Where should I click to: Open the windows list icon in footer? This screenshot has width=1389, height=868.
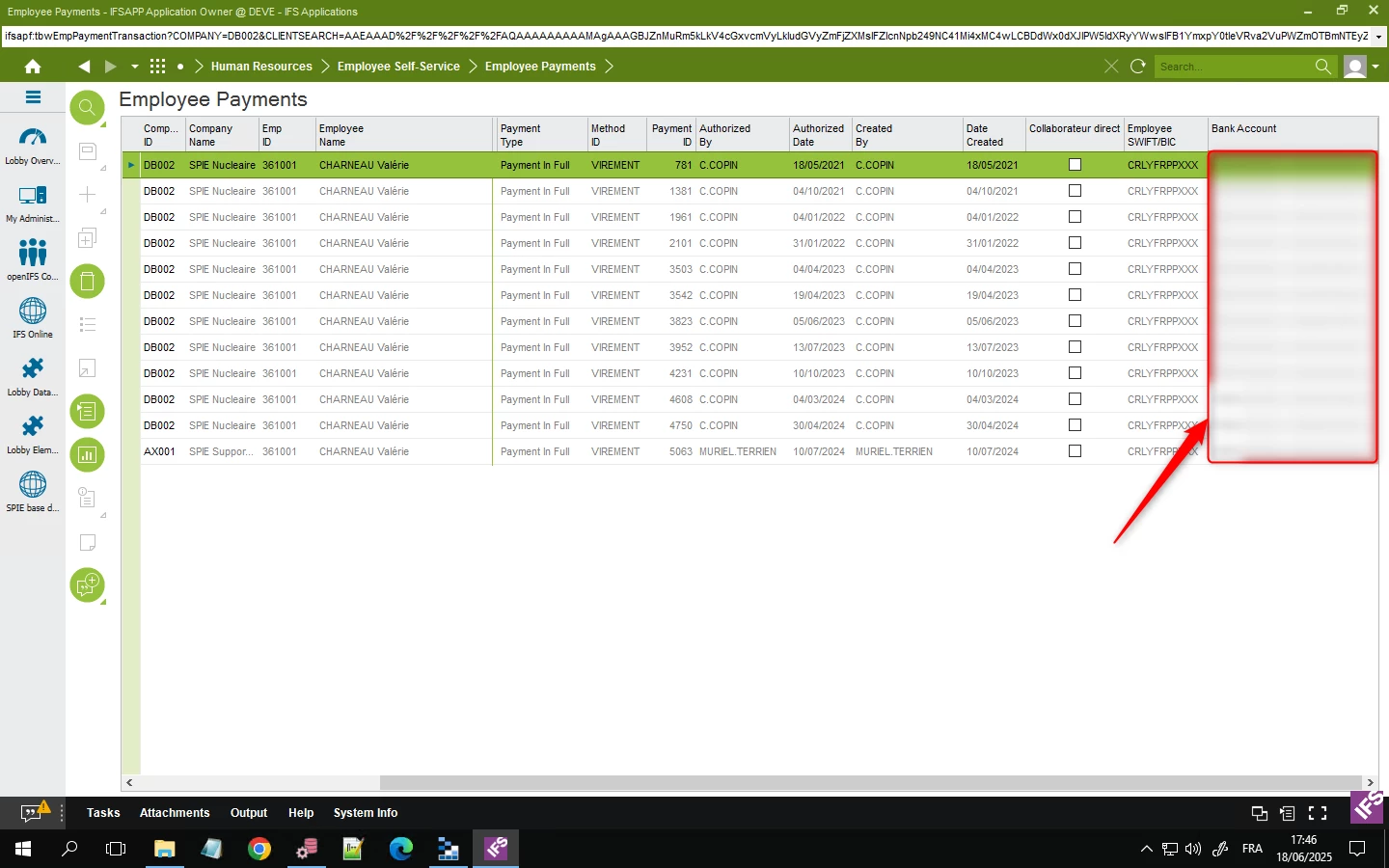tap(1259, 813)
